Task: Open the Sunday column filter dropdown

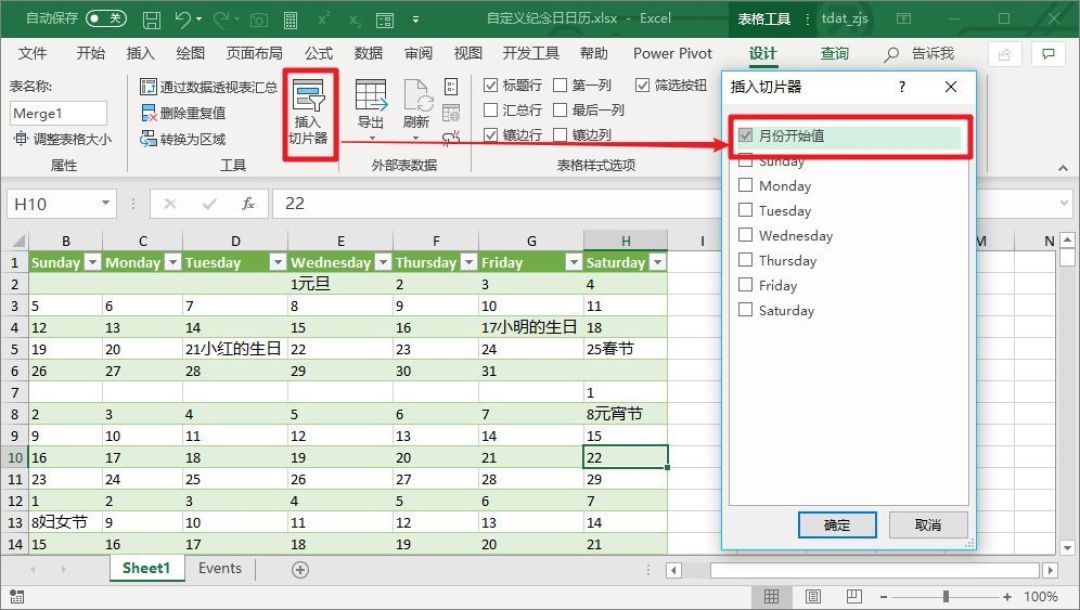Action: point(92,262)
